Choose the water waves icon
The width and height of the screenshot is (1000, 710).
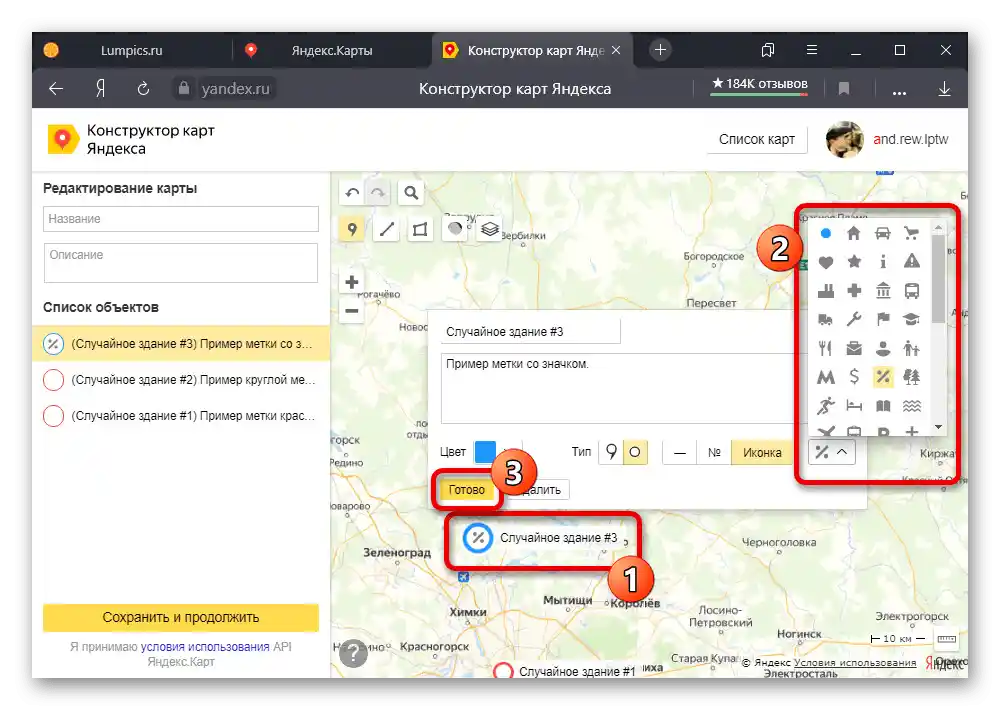pos(912,406)
